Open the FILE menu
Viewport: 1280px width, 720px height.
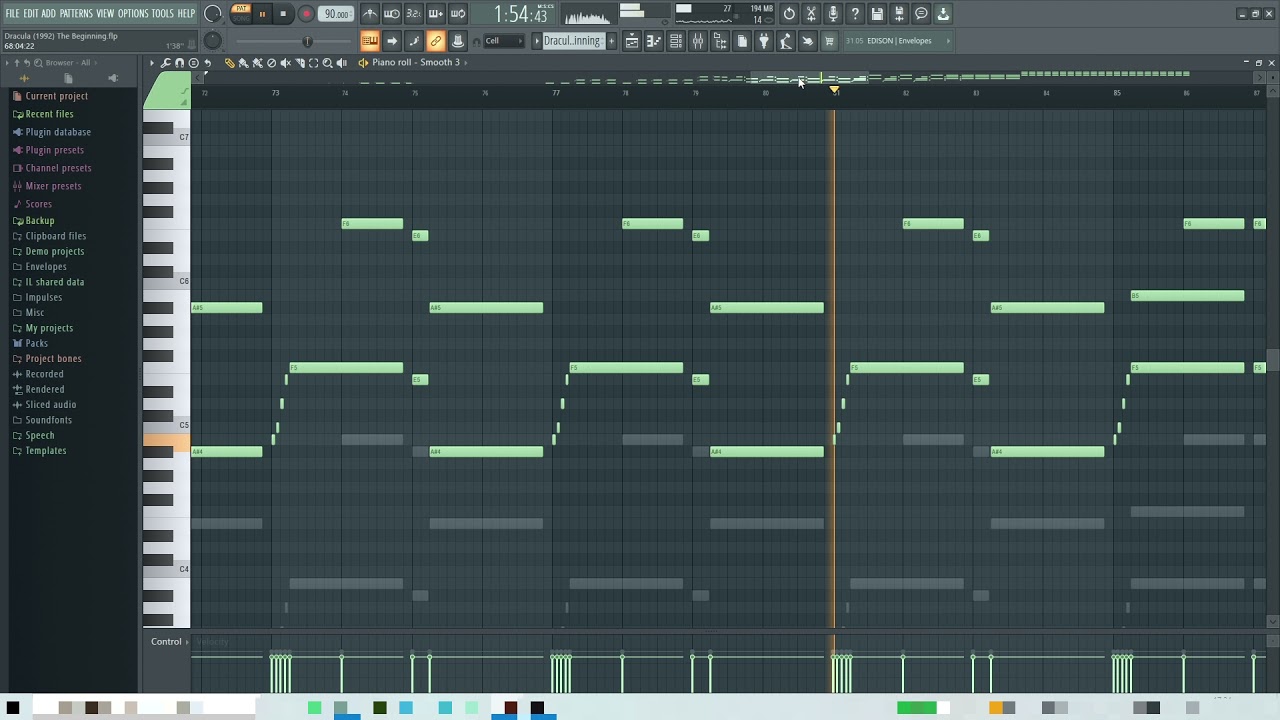12,13
